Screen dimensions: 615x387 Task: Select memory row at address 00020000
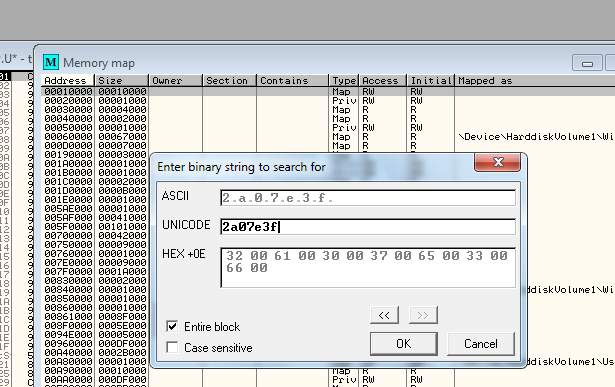coord(328,100)
